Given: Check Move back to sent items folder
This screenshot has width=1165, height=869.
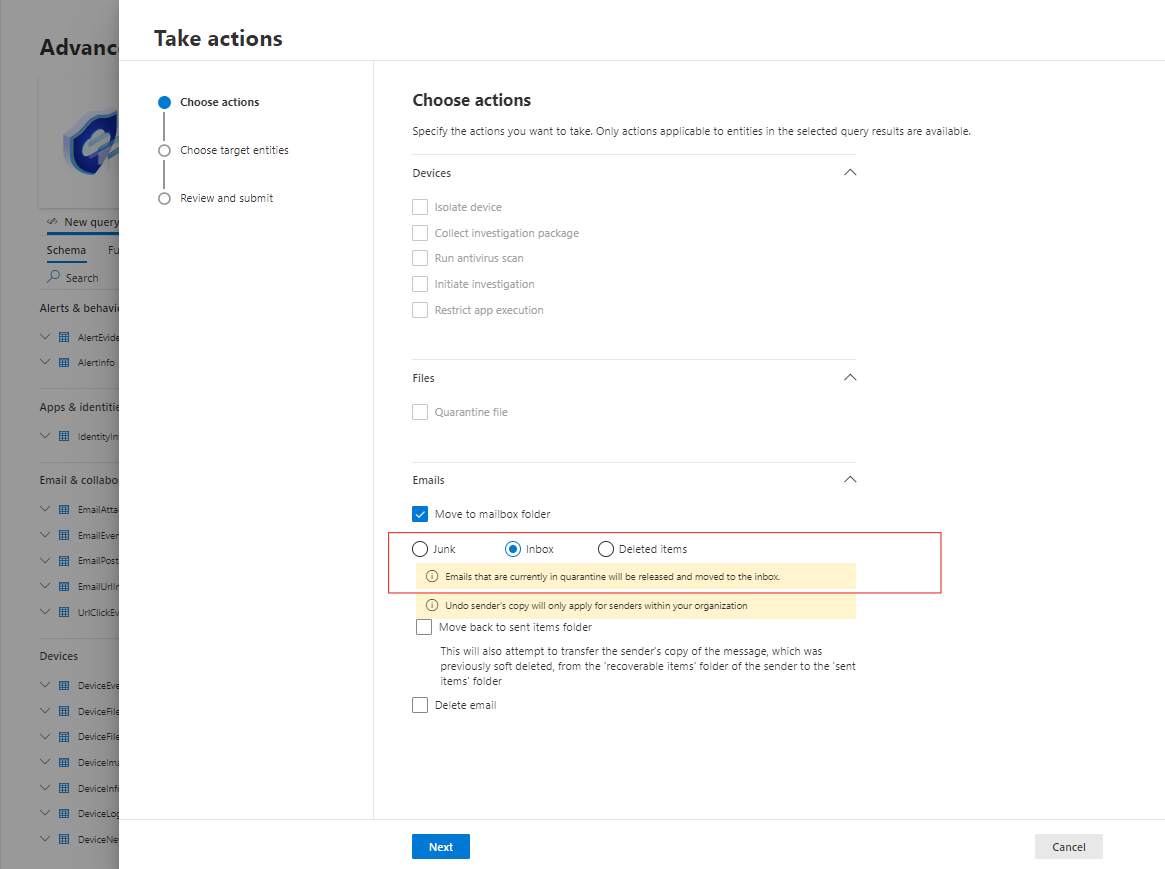Looking at the screenshot, I should [424, 627].
